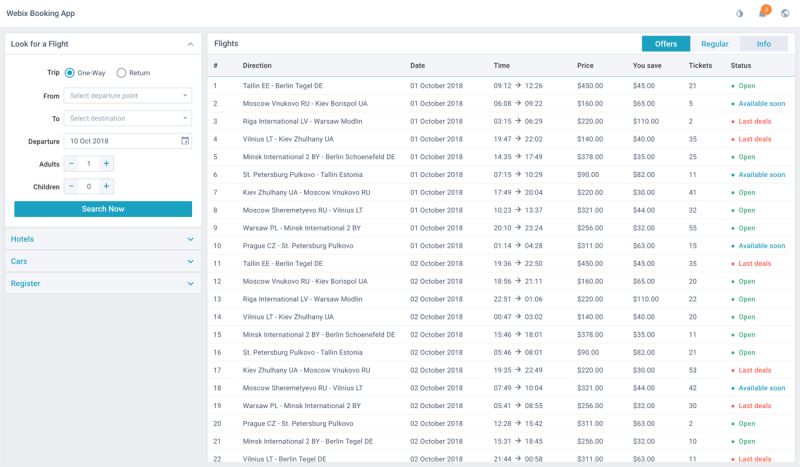Expand the Hotels section
Screen dimensions: 800x467
[x=103, y=239]
